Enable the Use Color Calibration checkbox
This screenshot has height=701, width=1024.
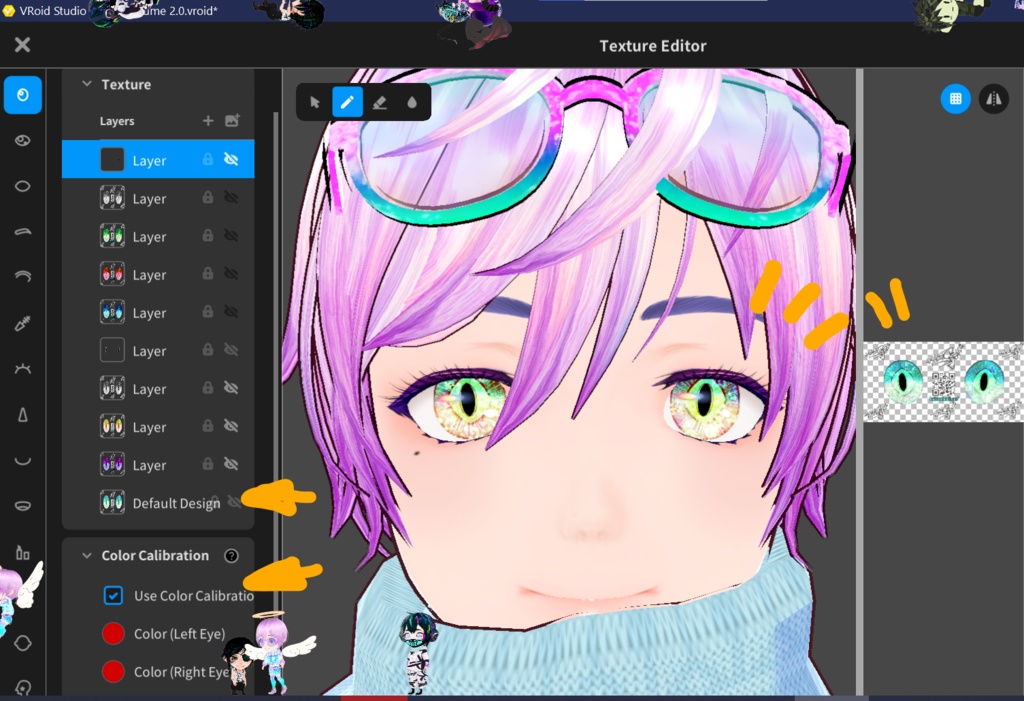click(x=114, y=595)
